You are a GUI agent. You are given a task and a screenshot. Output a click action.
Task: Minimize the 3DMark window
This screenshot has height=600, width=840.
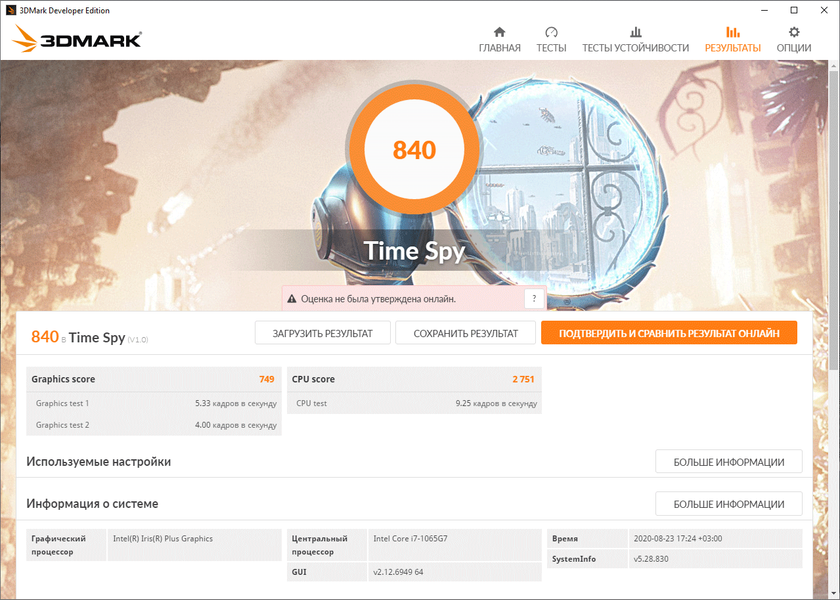tap(764, 10)
